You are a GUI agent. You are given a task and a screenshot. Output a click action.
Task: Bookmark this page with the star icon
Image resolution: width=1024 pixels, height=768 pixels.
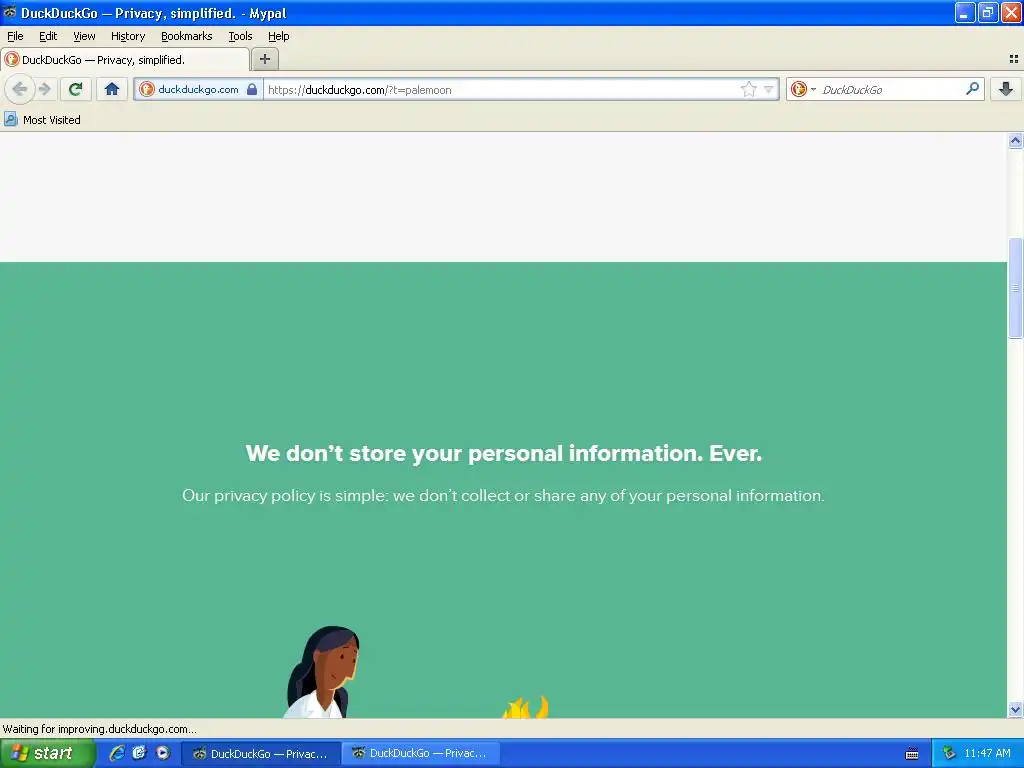pos(748,89)
